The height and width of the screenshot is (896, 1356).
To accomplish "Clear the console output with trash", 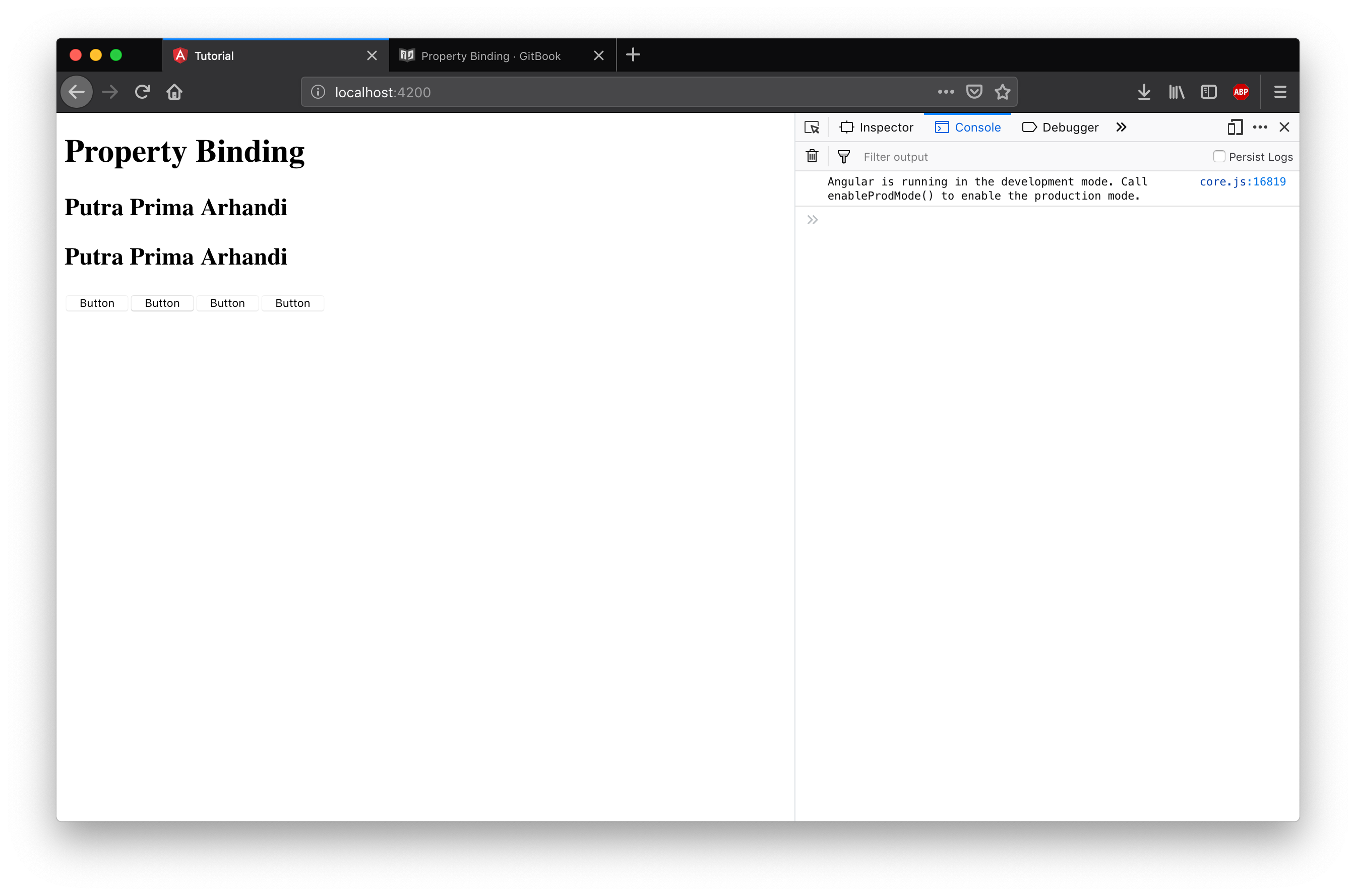I will coord(812,157).
